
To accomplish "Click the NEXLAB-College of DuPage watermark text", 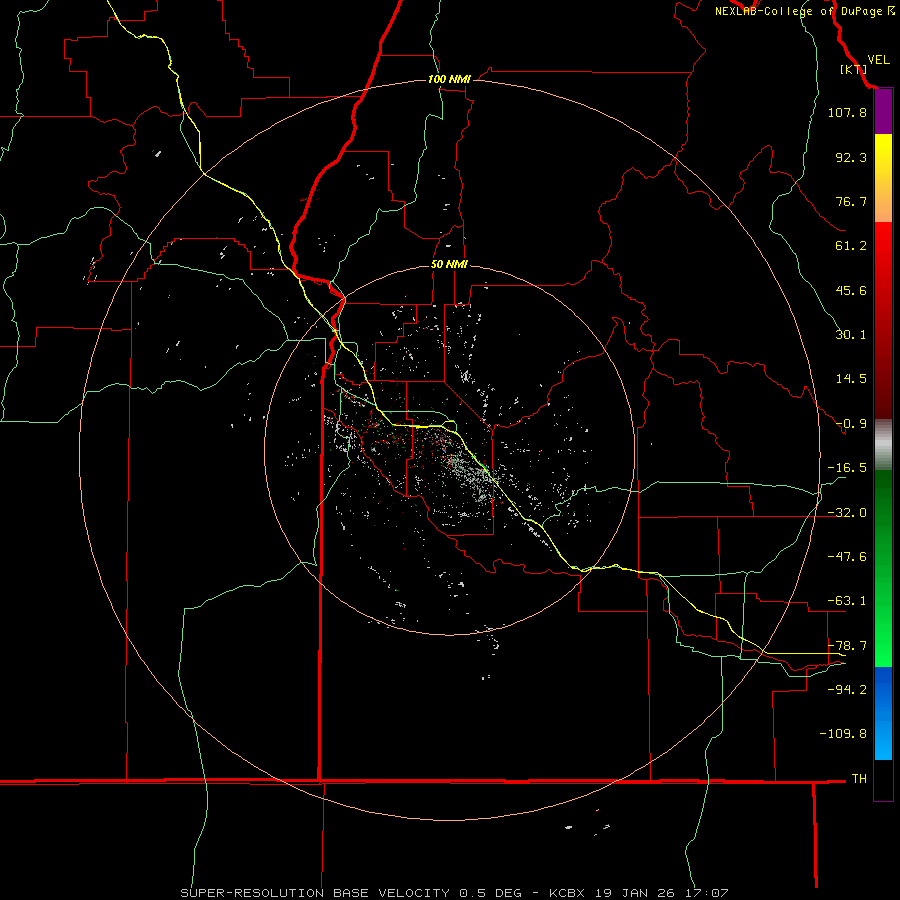I will tap(804, 11).
